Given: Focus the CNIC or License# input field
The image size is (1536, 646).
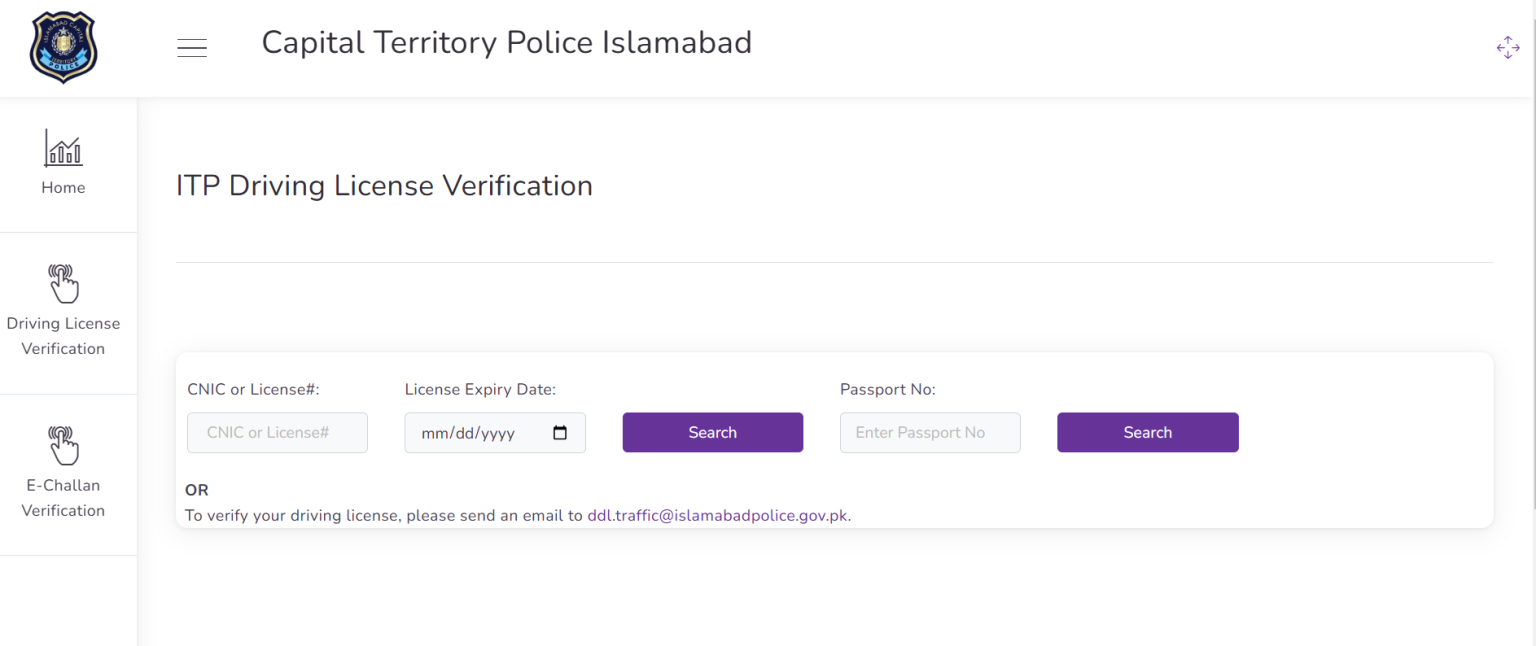Looking at the screenshot, I should coord(277,432).
